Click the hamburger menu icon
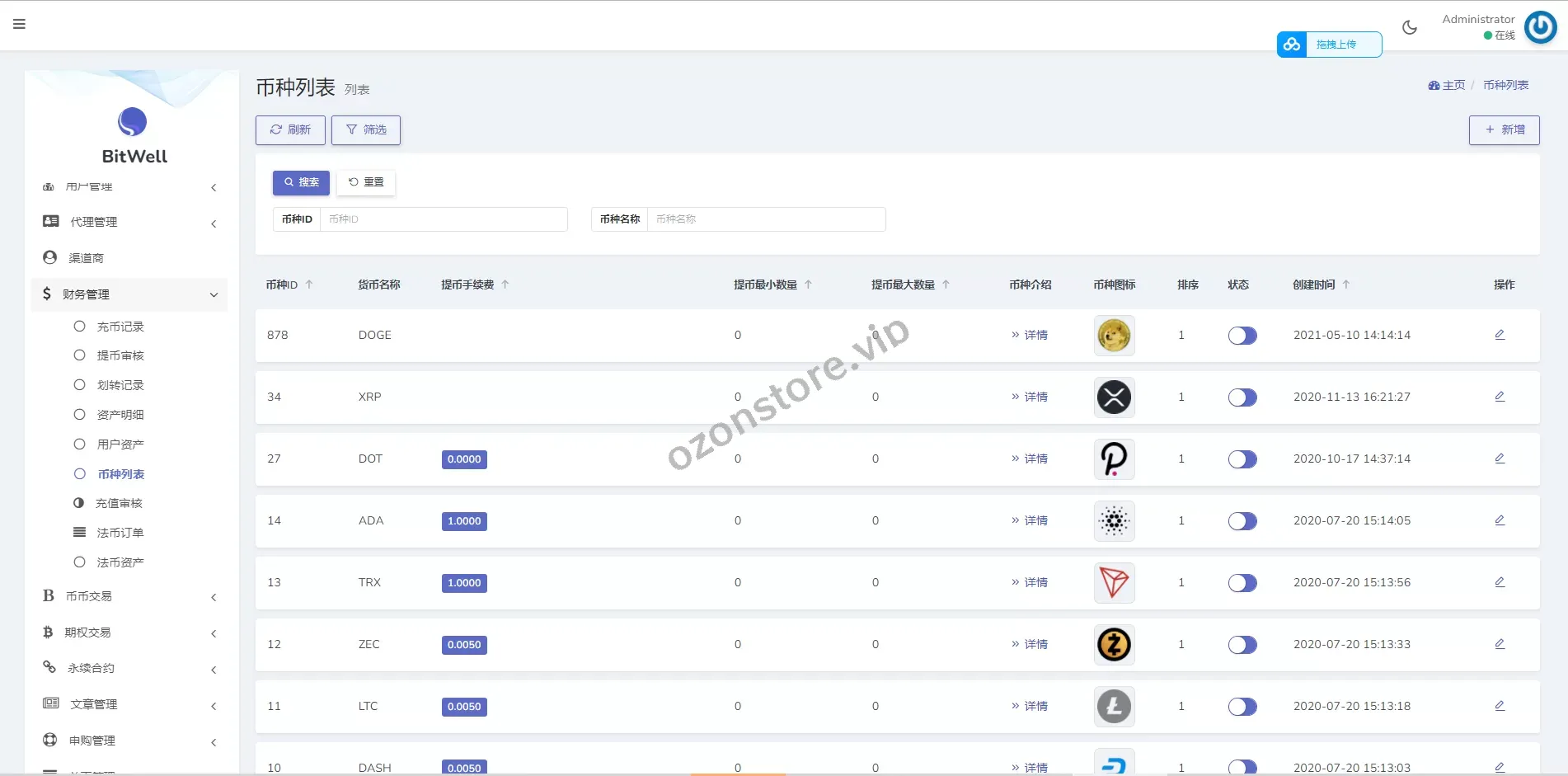Image resolution: width=1568 pixels, height=776 pixels. (19, 24)
